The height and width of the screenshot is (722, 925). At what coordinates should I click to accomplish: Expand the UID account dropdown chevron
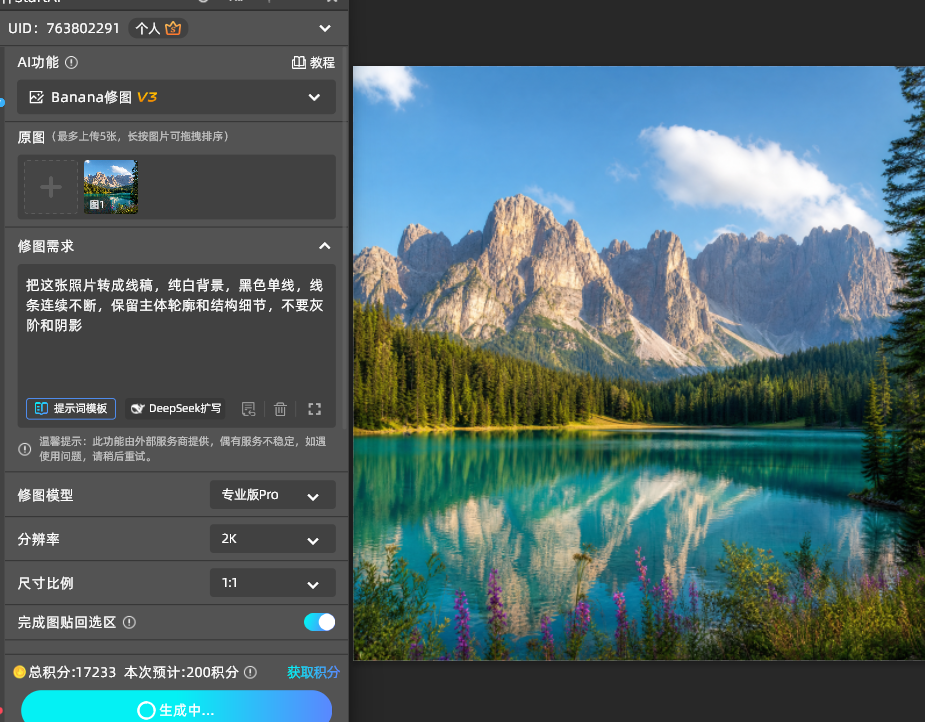coord(325,28)
